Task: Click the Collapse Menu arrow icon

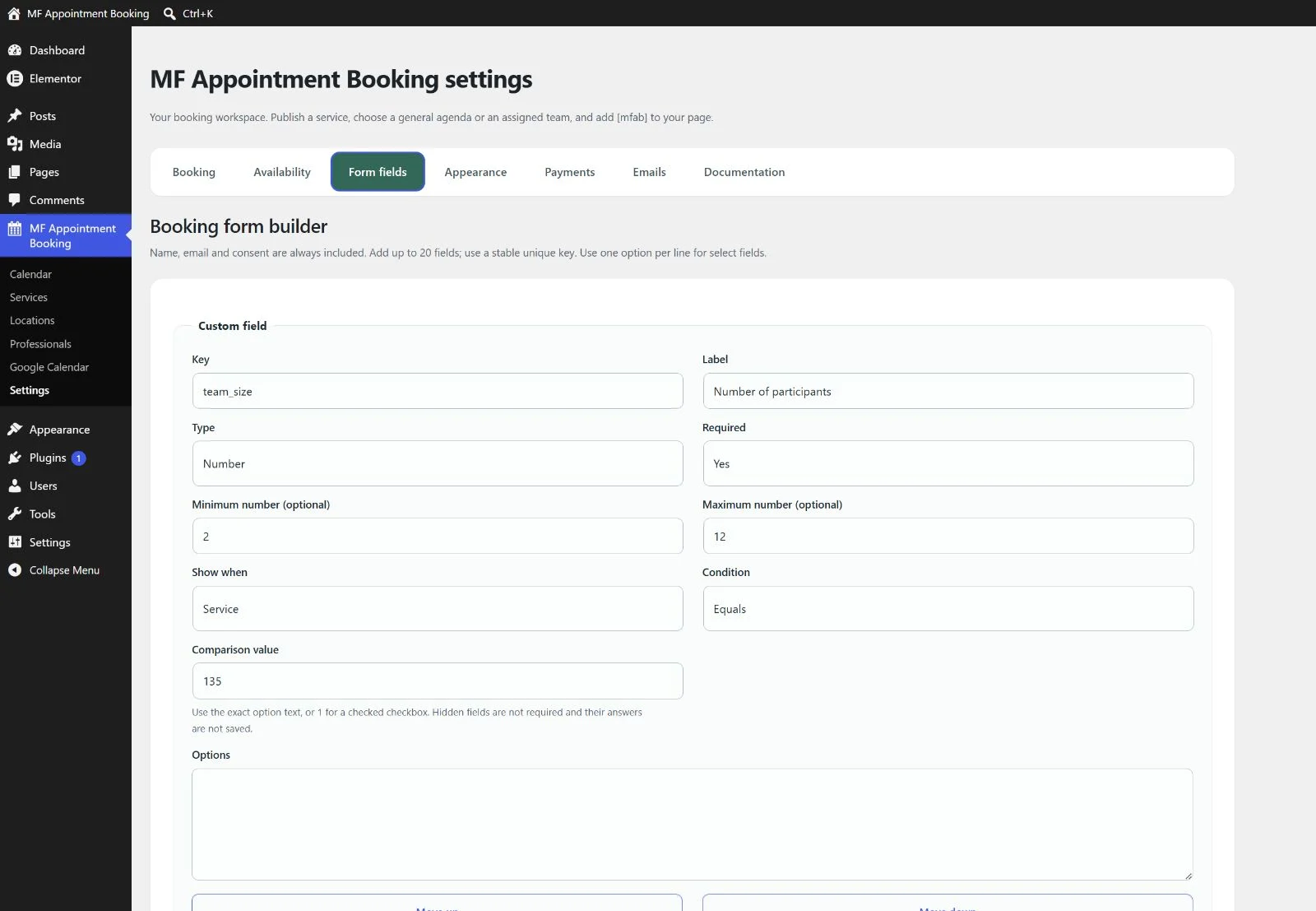Action: [15, 569]
